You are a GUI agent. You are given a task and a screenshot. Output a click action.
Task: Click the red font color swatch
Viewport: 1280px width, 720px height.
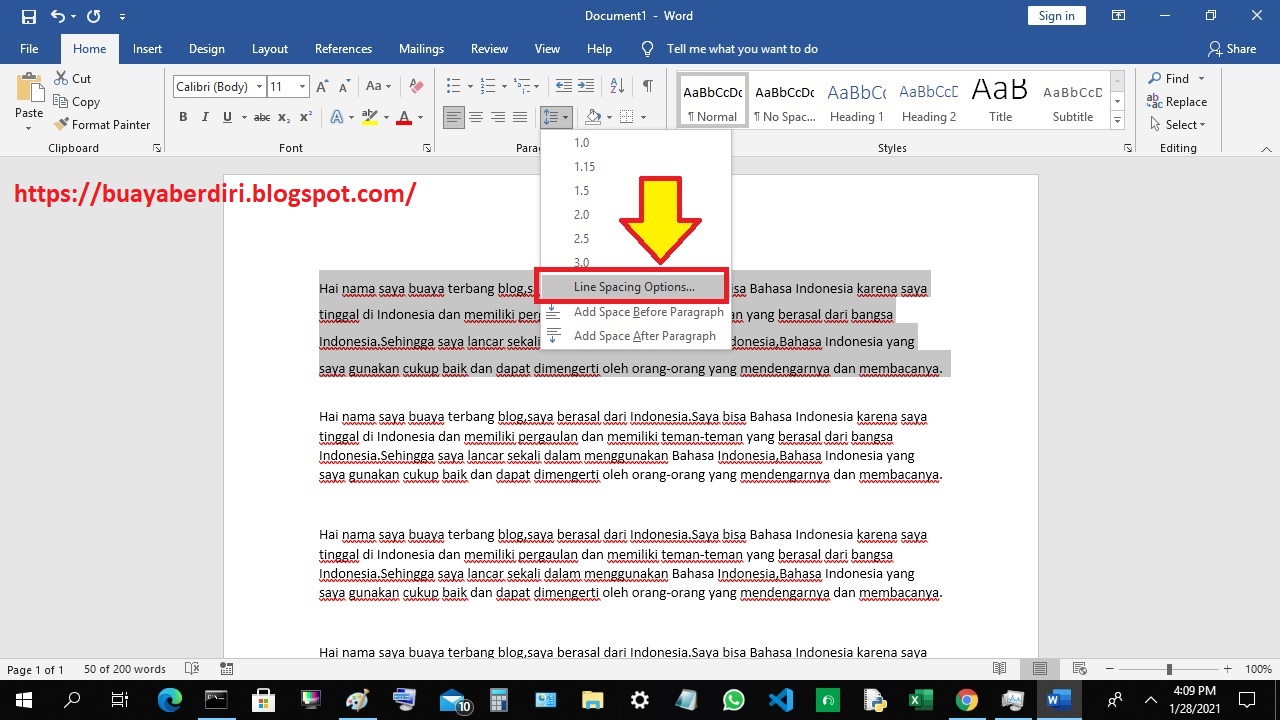(x=404, y=117)
